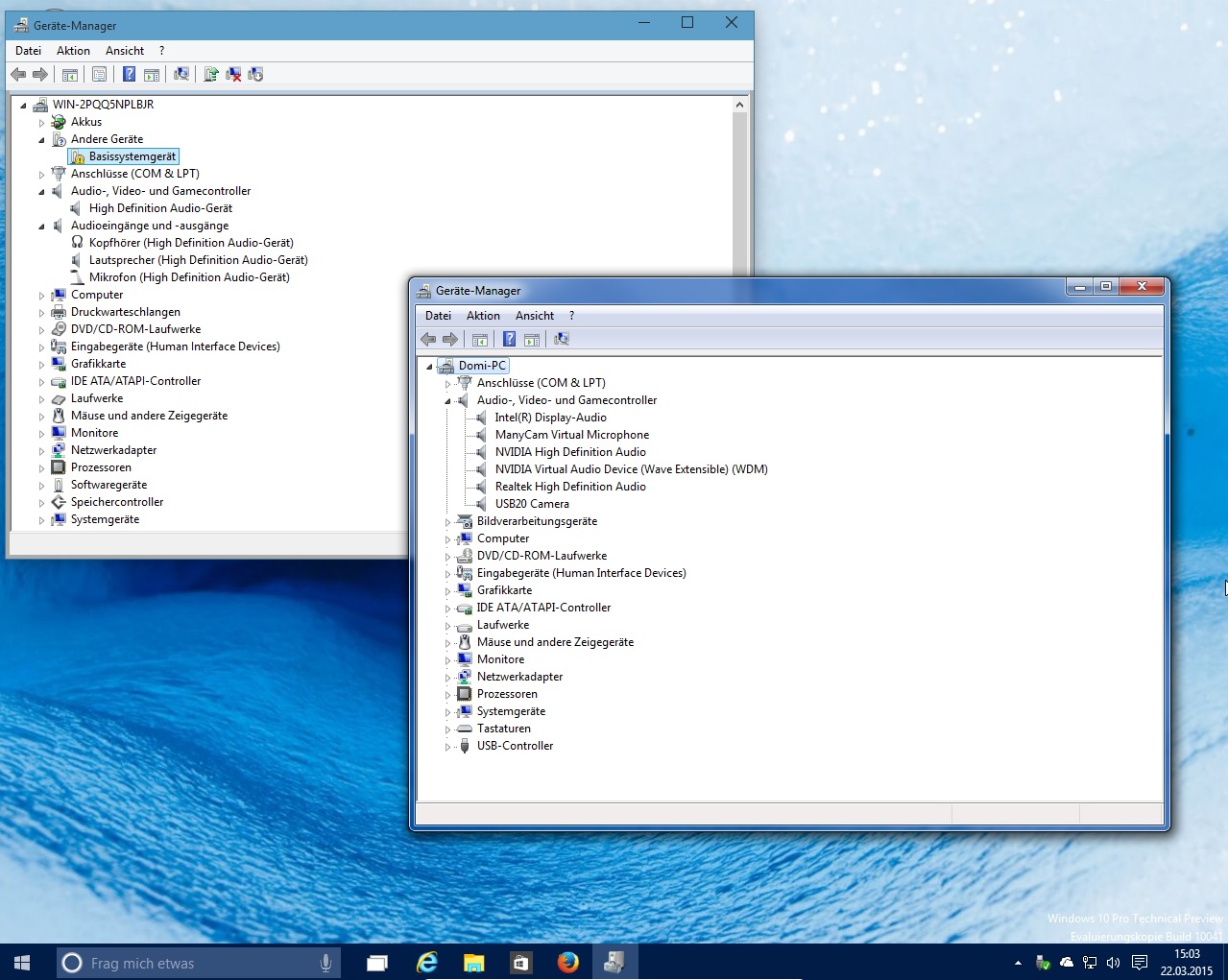Open Task View from the taskbar

(x=377, y=963)
